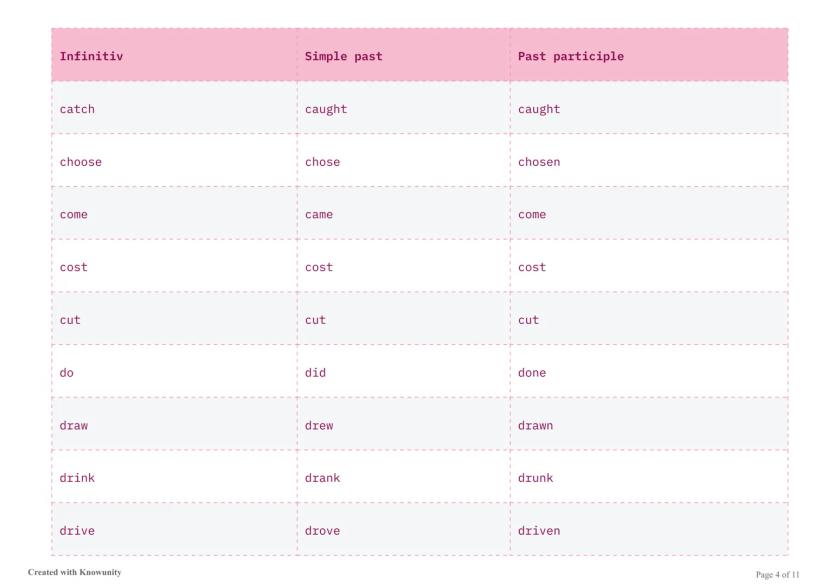Select the infinitive cell "do"
The width and height of the screenshot is (828, 586).
tap(67, 373)
